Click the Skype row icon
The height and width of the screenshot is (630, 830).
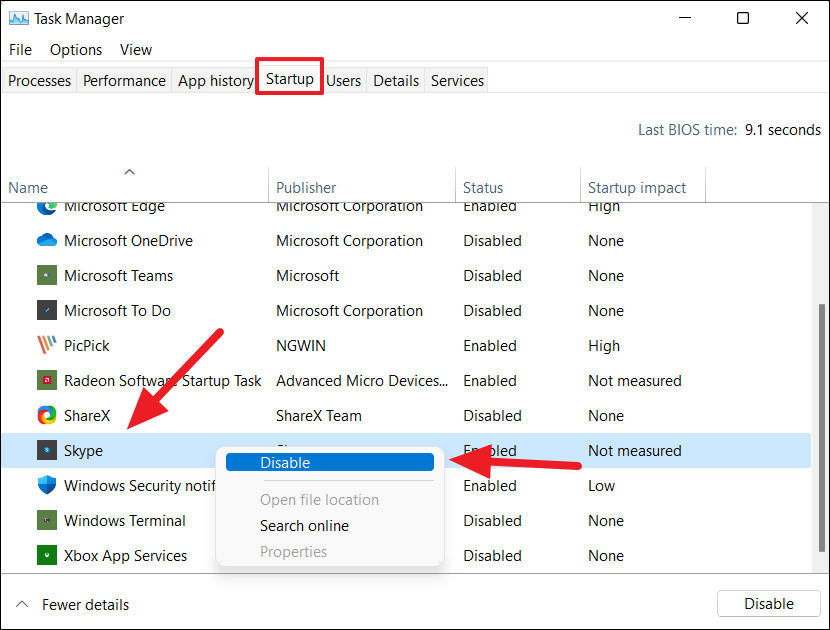point(47,450)
